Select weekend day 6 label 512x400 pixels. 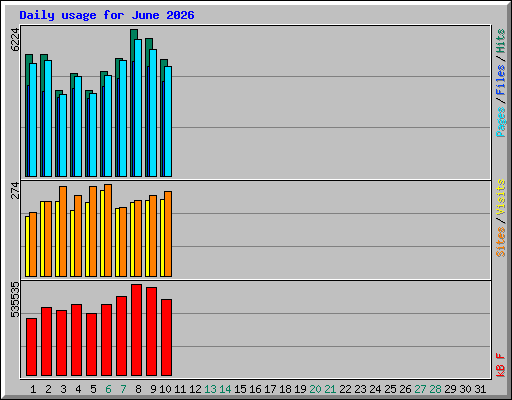(108, 389)
